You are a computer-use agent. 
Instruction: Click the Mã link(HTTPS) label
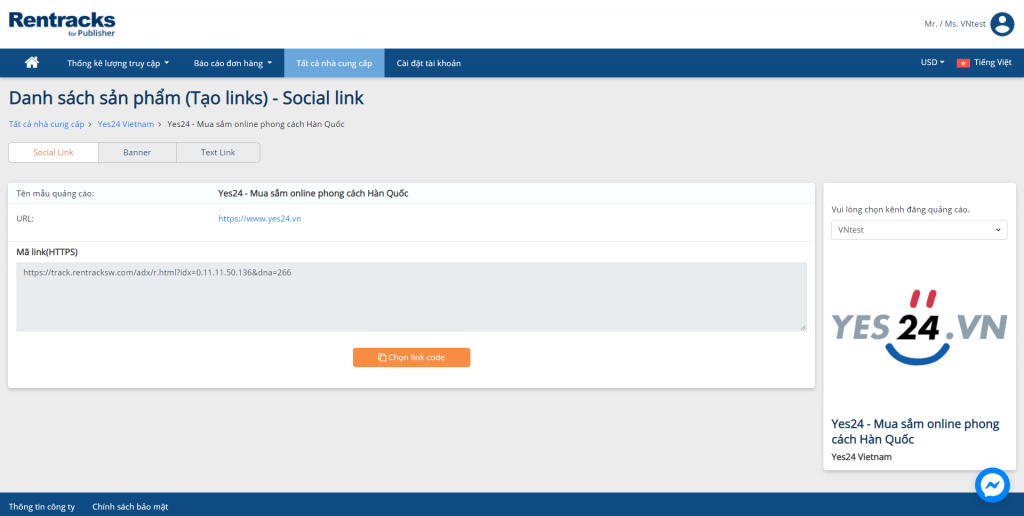point(47,252)
